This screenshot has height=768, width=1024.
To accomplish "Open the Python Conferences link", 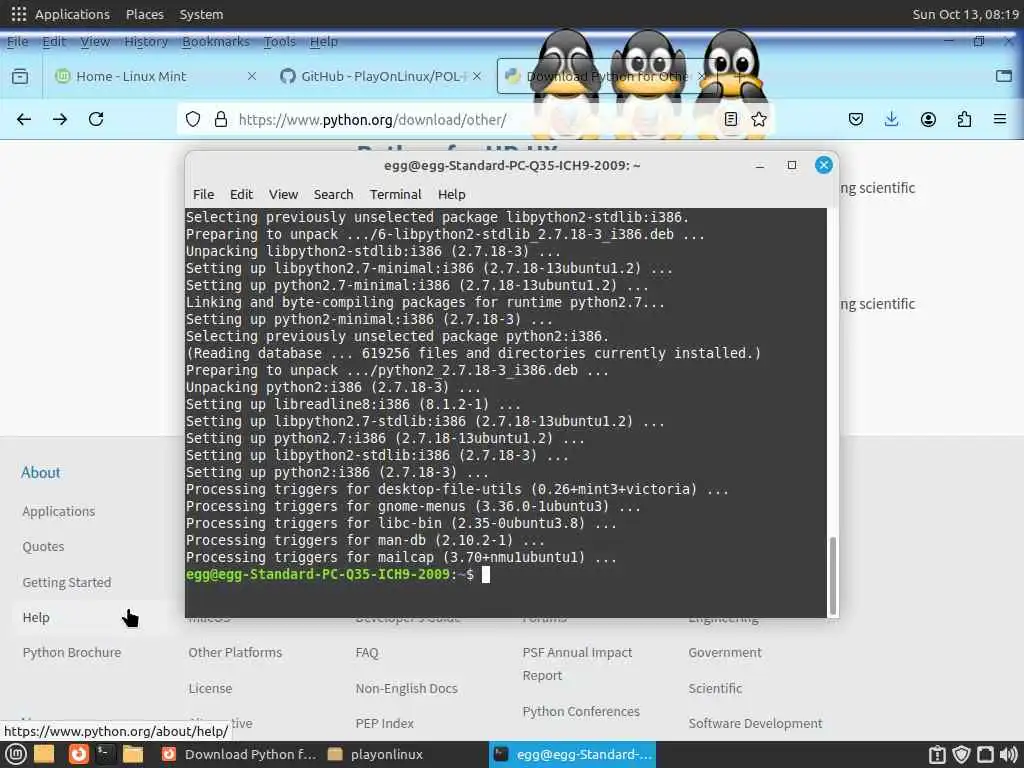I will pyautogui.click(x=581, y=711).
